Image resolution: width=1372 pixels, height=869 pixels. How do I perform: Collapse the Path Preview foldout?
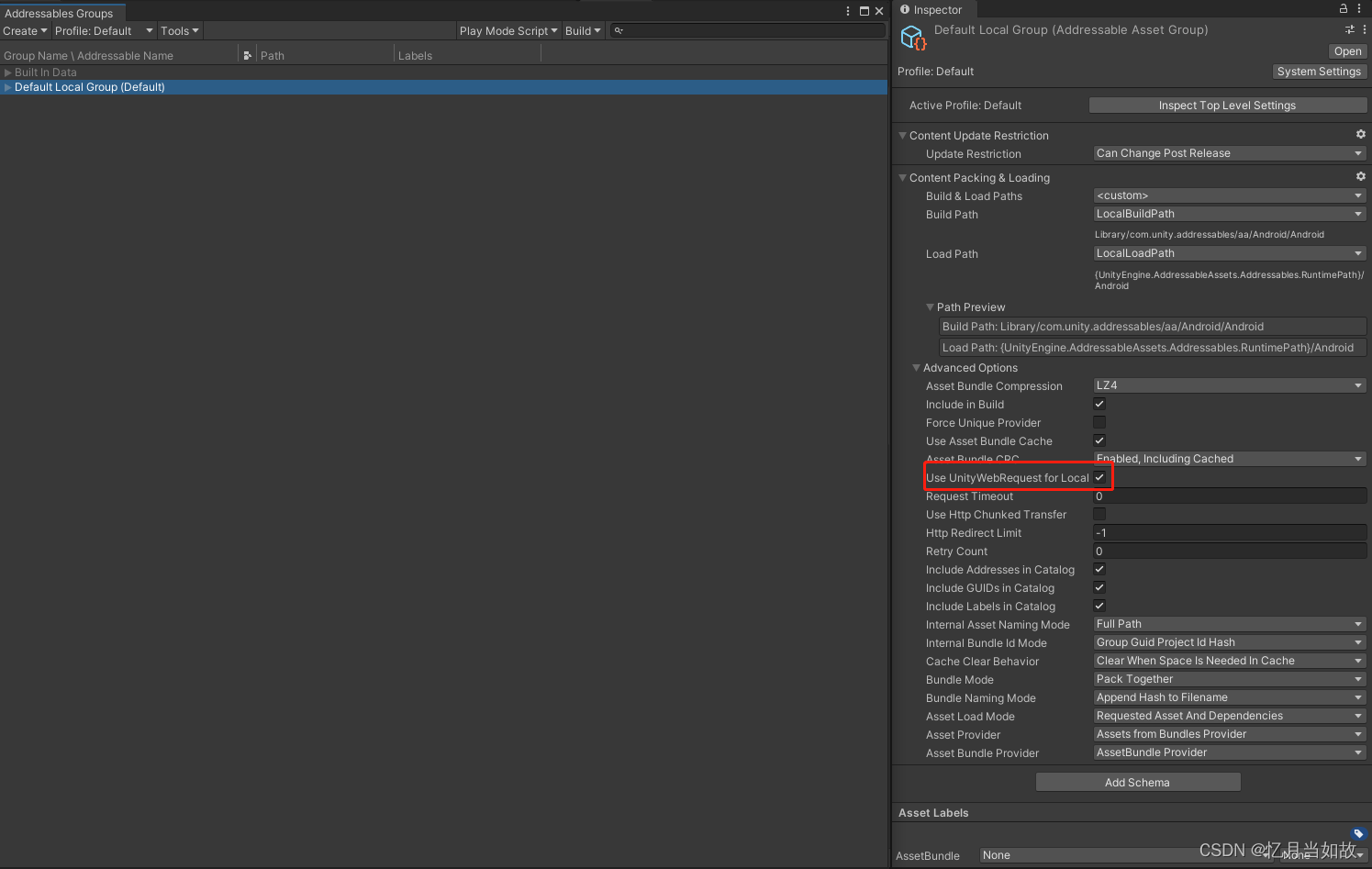pyautogui.click(x=930, y=306)
